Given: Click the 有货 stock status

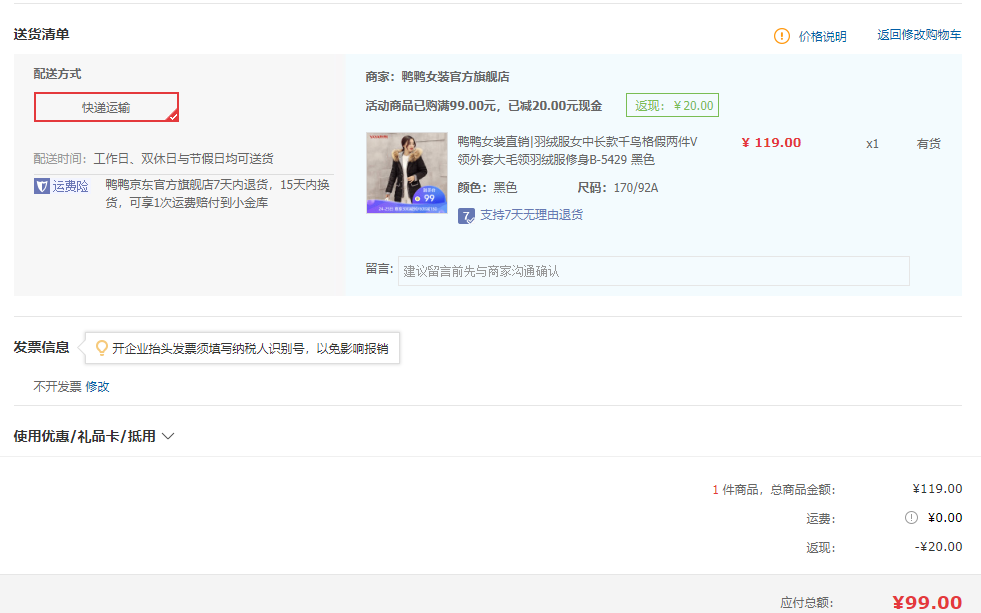Looking at the screenshot, I should click(x=928, y=144).
